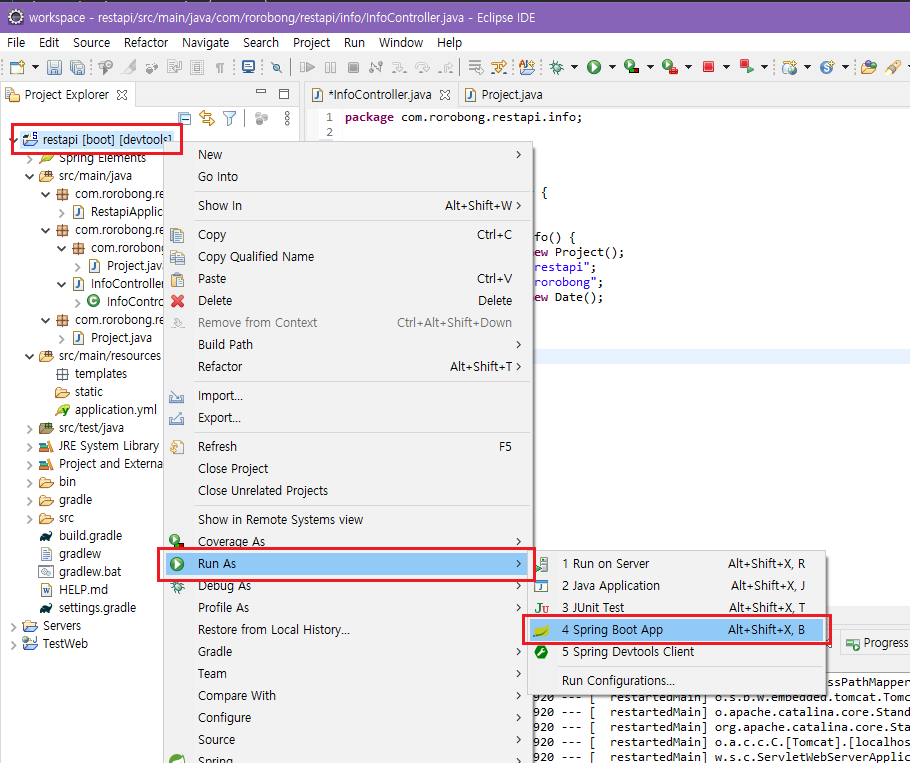Expand the JRE System Library node
Screen dimensions: 910x763
pyautogui.click(x=30, y=446)
